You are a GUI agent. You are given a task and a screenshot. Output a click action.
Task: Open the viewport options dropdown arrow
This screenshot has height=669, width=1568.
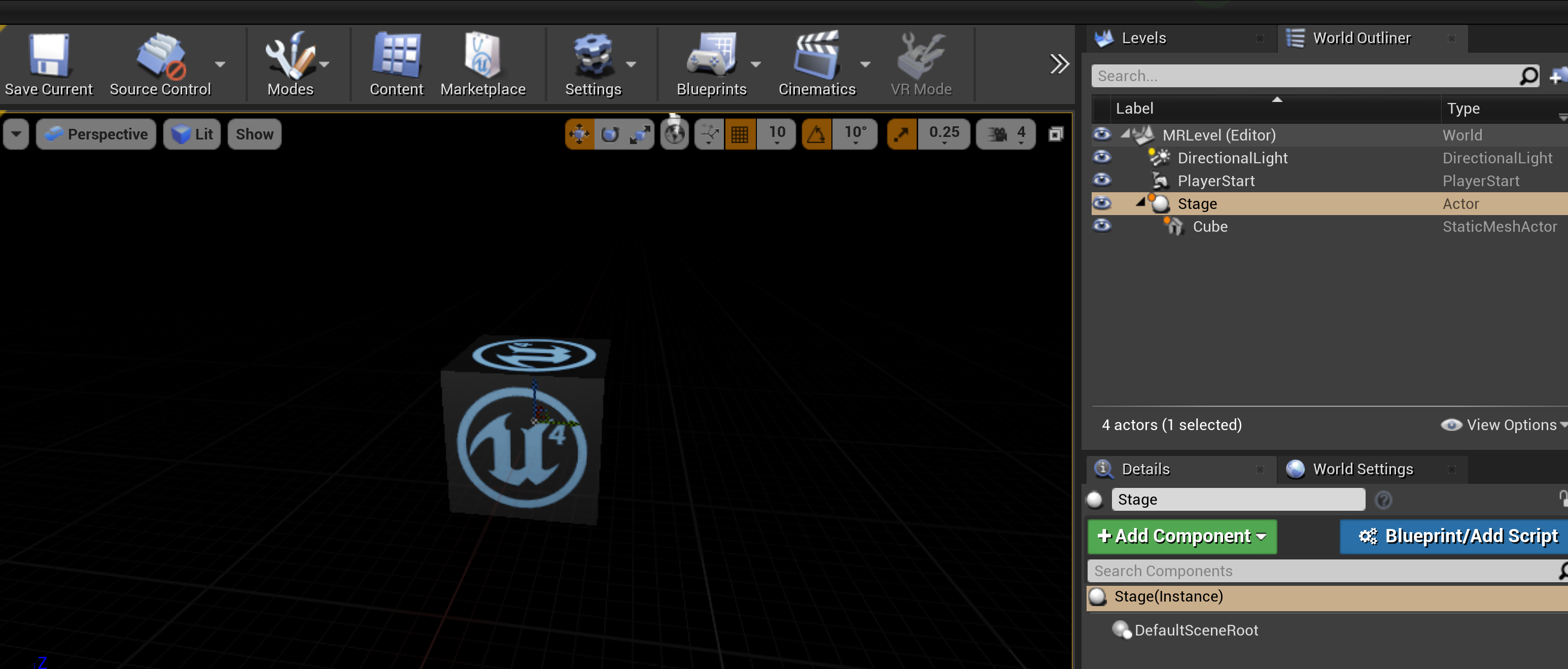coord(16,134)
